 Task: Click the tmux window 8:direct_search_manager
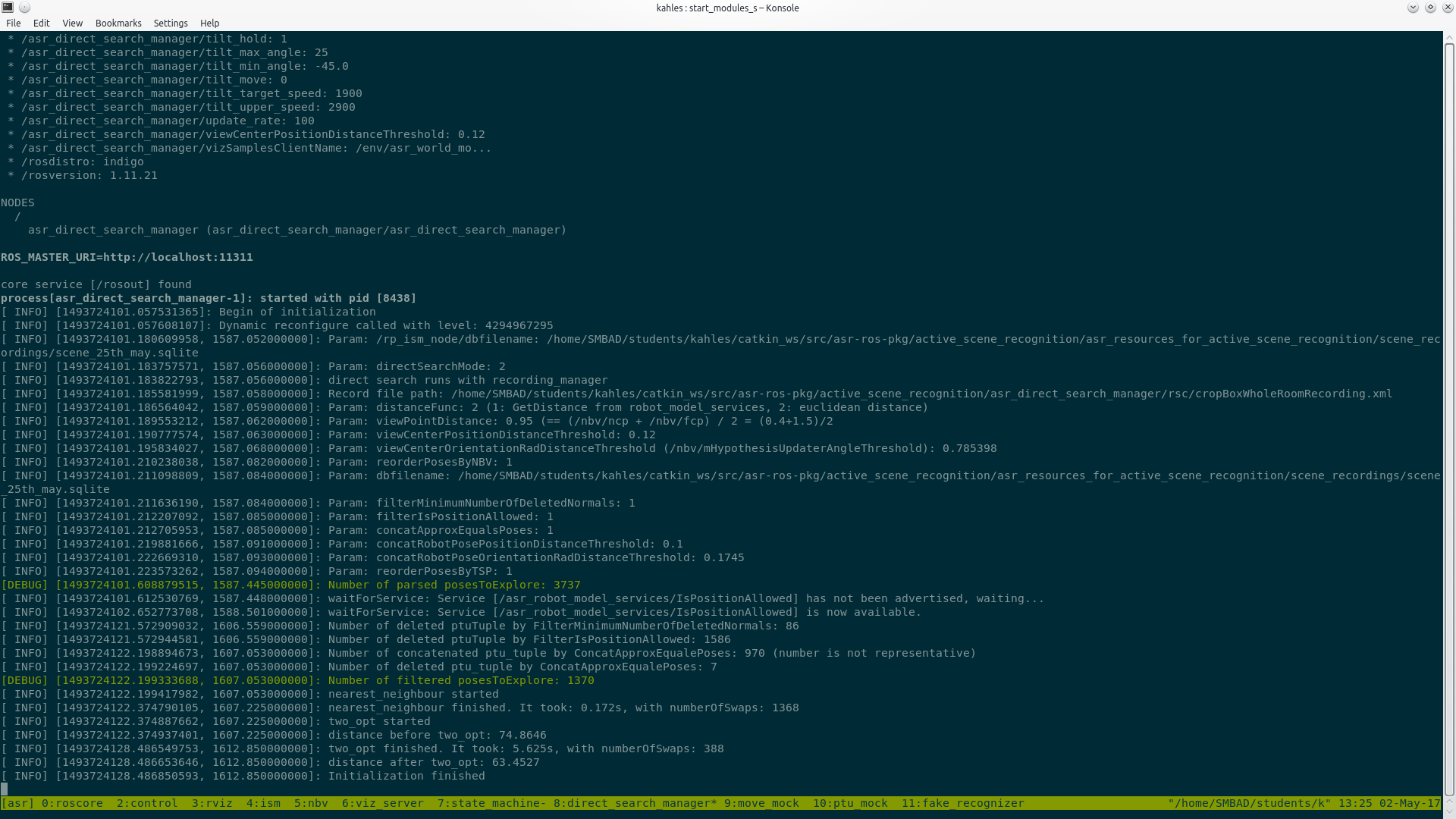tap(634, 804)
